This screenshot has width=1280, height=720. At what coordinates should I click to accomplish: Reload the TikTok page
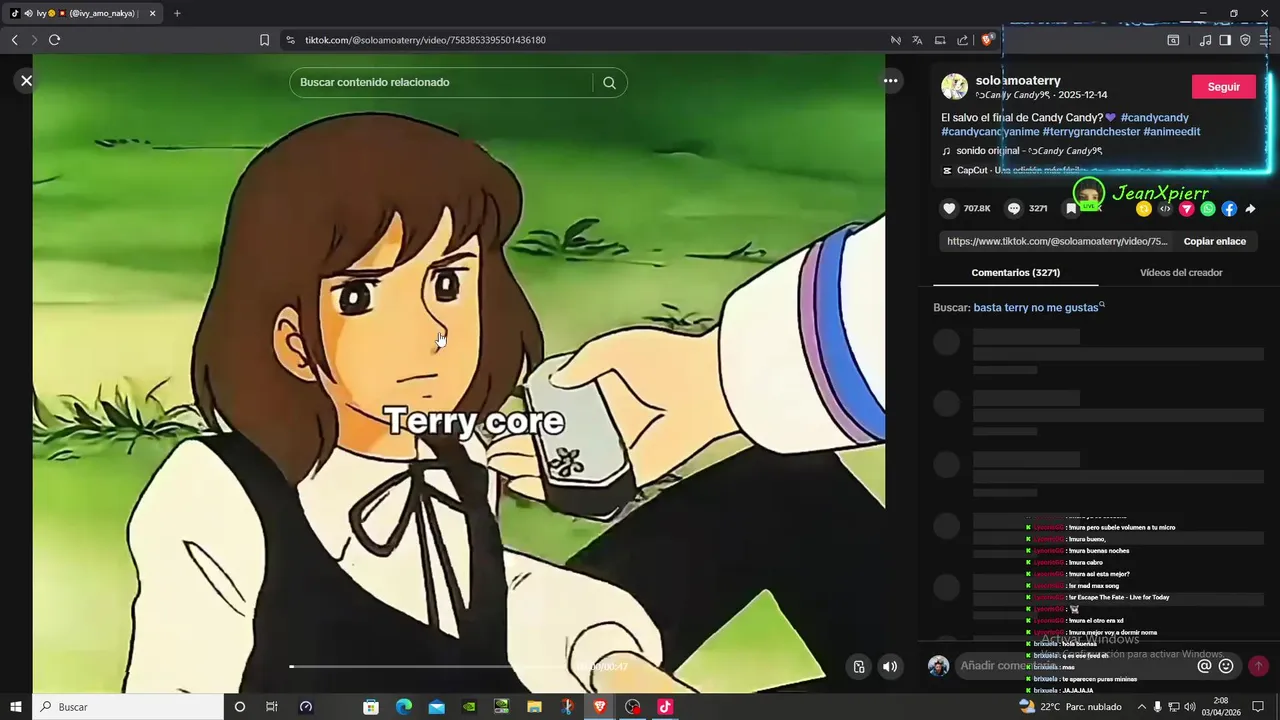click(x=54, y=40)
